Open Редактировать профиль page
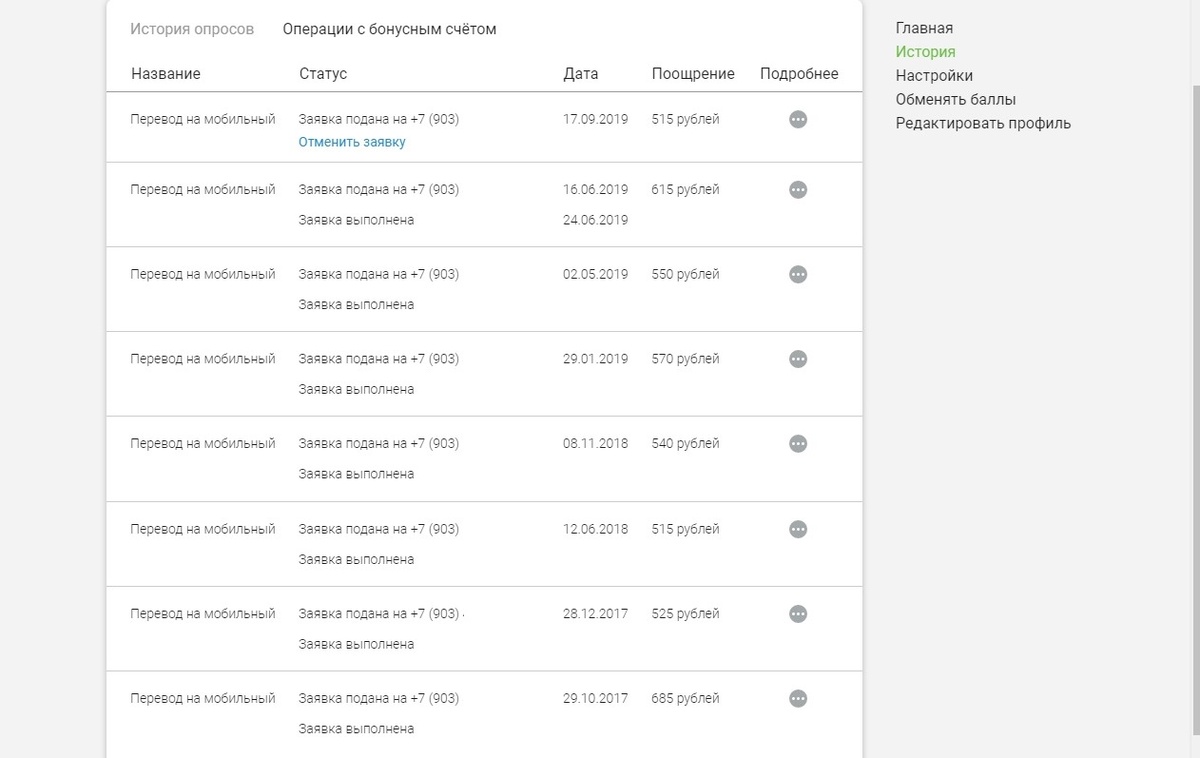Viewport: 1200px width, 758px height. tap(983, 124)
